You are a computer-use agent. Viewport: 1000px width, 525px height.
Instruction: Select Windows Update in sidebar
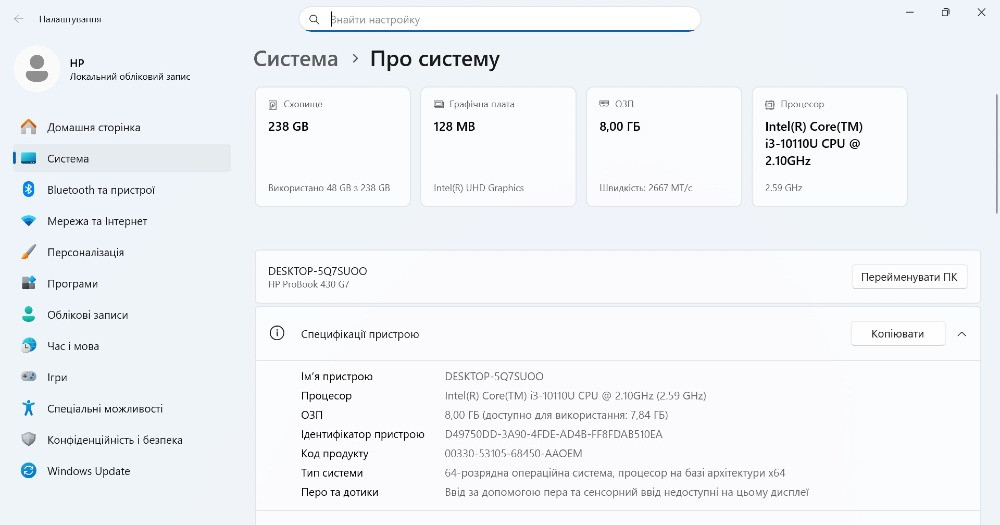[122, 471]
